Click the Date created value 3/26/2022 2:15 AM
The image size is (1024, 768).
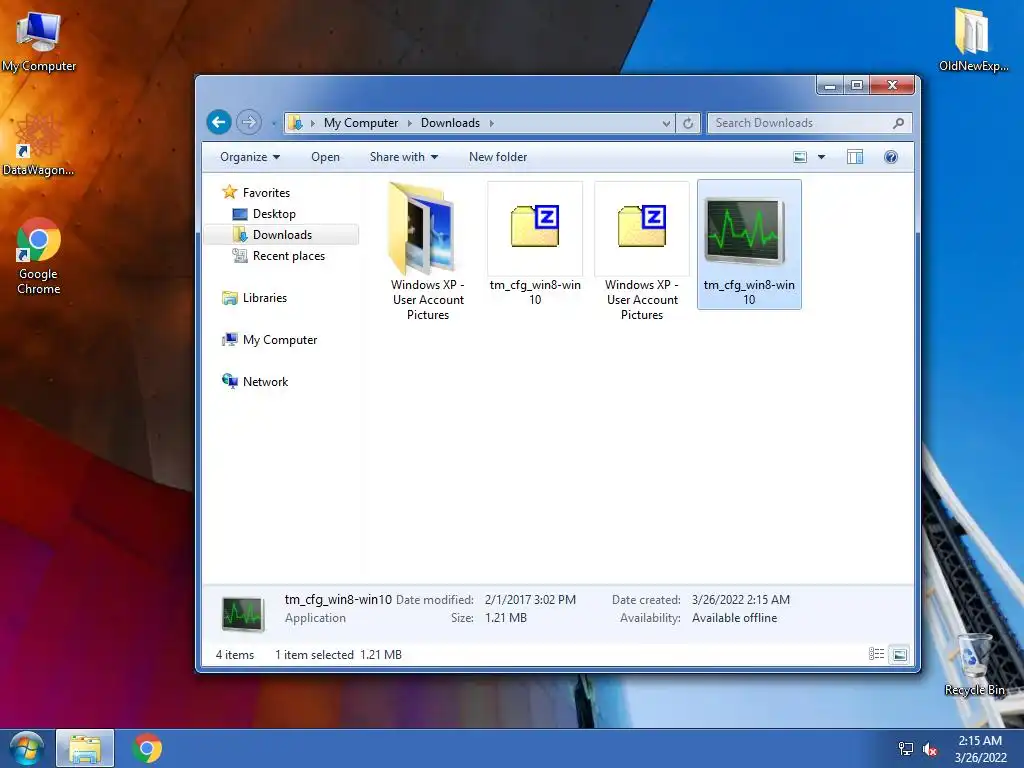741,600
